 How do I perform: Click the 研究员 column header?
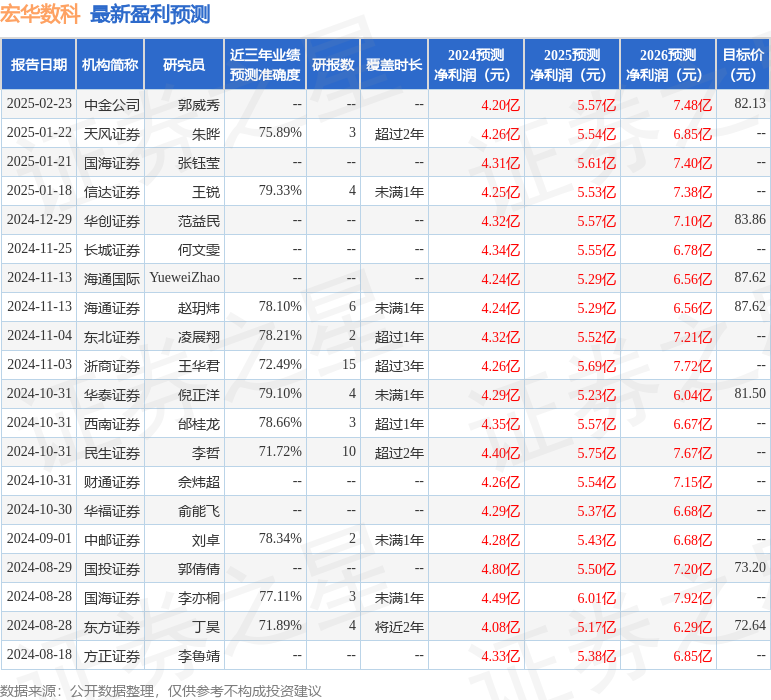tap(184, 65)
